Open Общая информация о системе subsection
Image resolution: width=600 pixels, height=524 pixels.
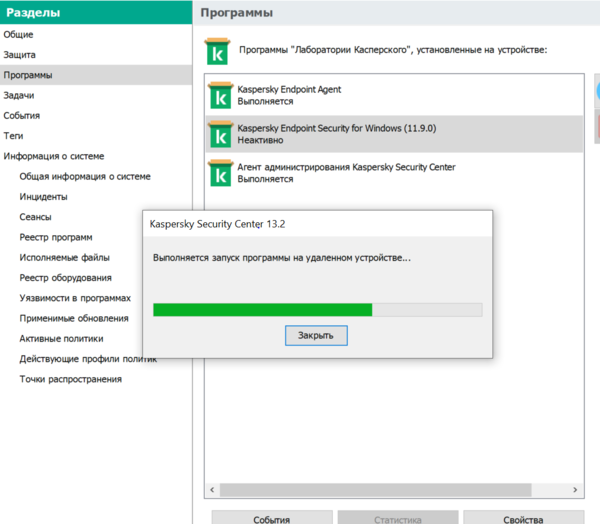coord(85,176)
